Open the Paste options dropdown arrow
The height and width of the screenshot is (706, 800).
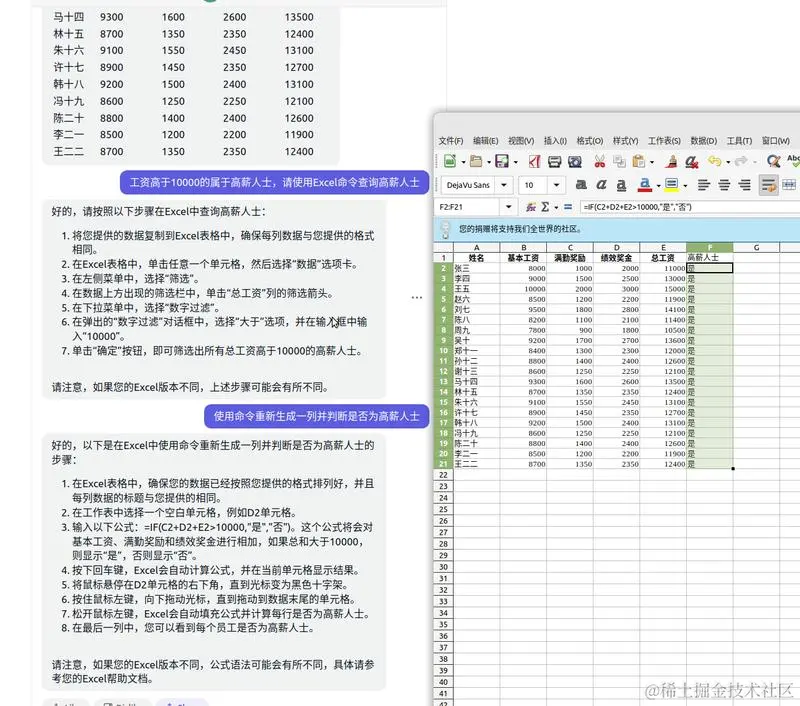(x=652, y=162)
